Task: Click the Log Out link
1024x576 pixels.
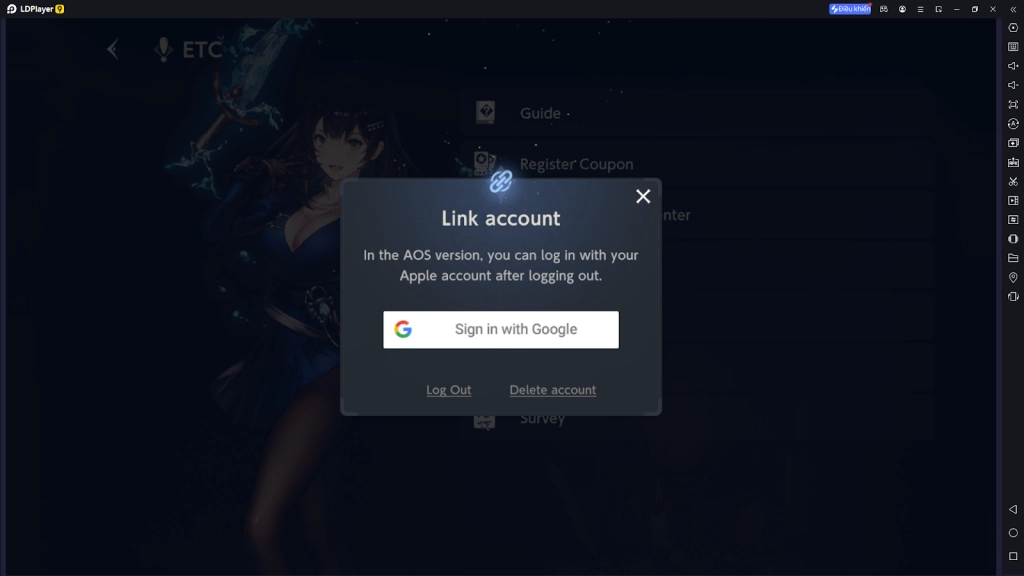Action: tap(448, 390)
